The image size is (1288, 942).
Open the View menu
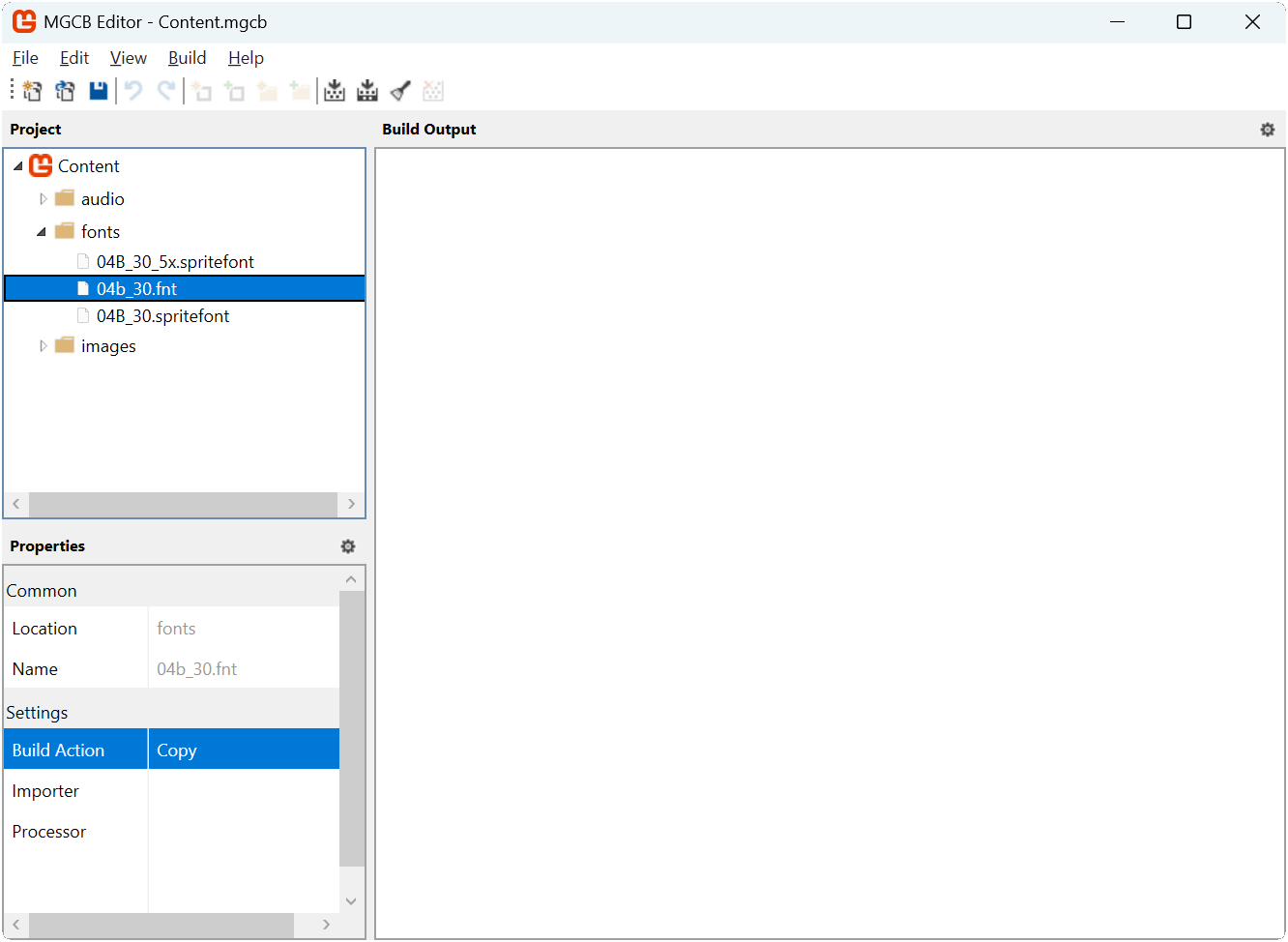coord(129,58)
